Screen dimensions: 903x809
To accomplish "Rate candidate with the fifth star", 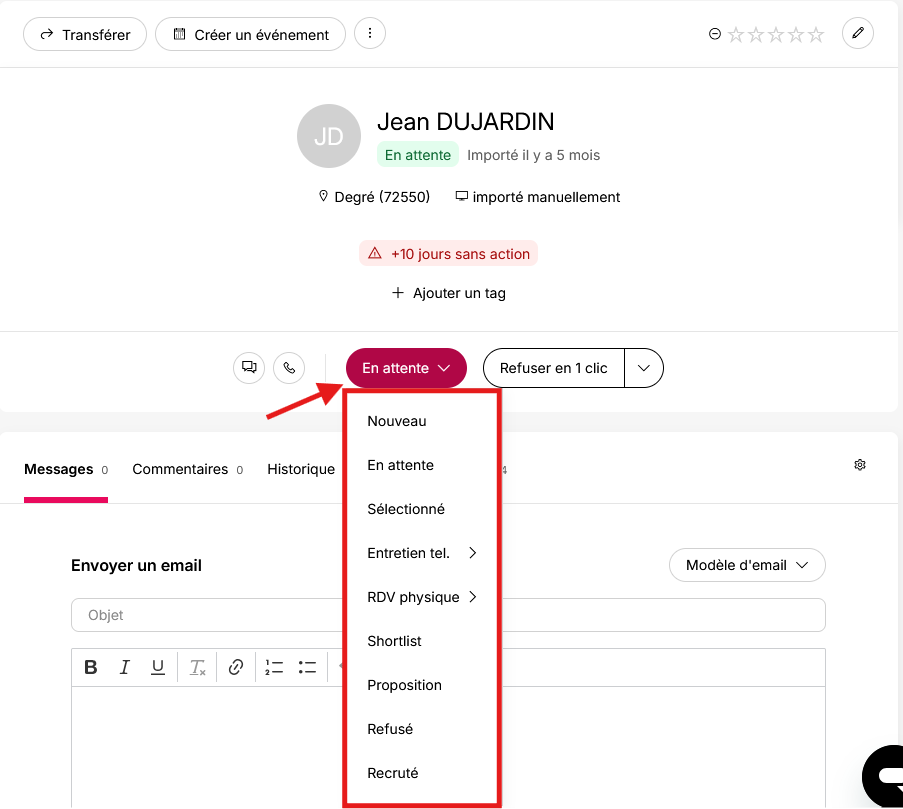I will coord(815,35).
